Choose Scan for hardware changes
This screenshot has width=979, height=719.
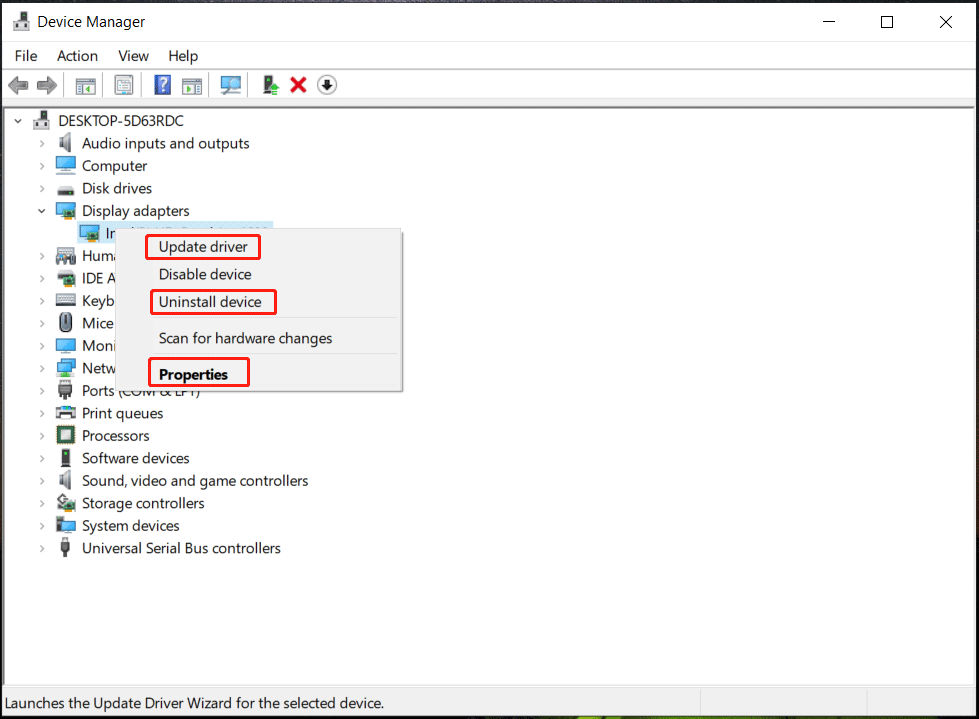coord(245,338)
